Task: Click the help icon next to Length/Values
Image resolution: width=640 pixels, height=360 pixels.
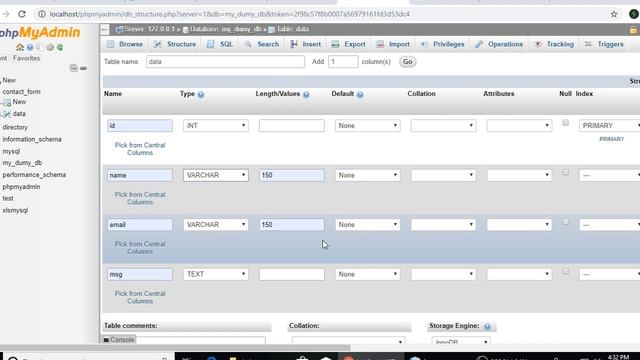Action: click(306, 94)
